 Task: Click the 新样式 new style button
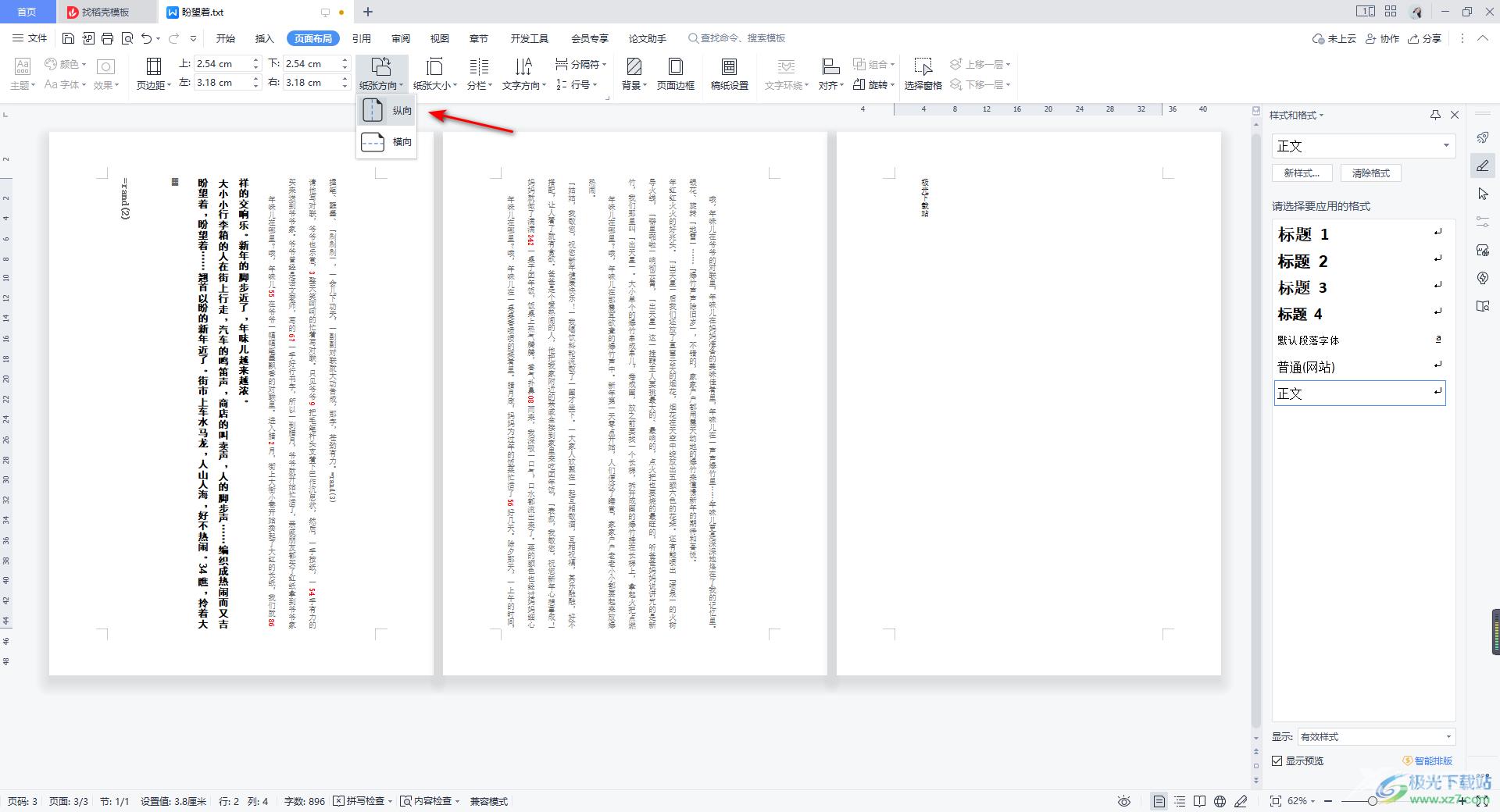point(1302,173)
